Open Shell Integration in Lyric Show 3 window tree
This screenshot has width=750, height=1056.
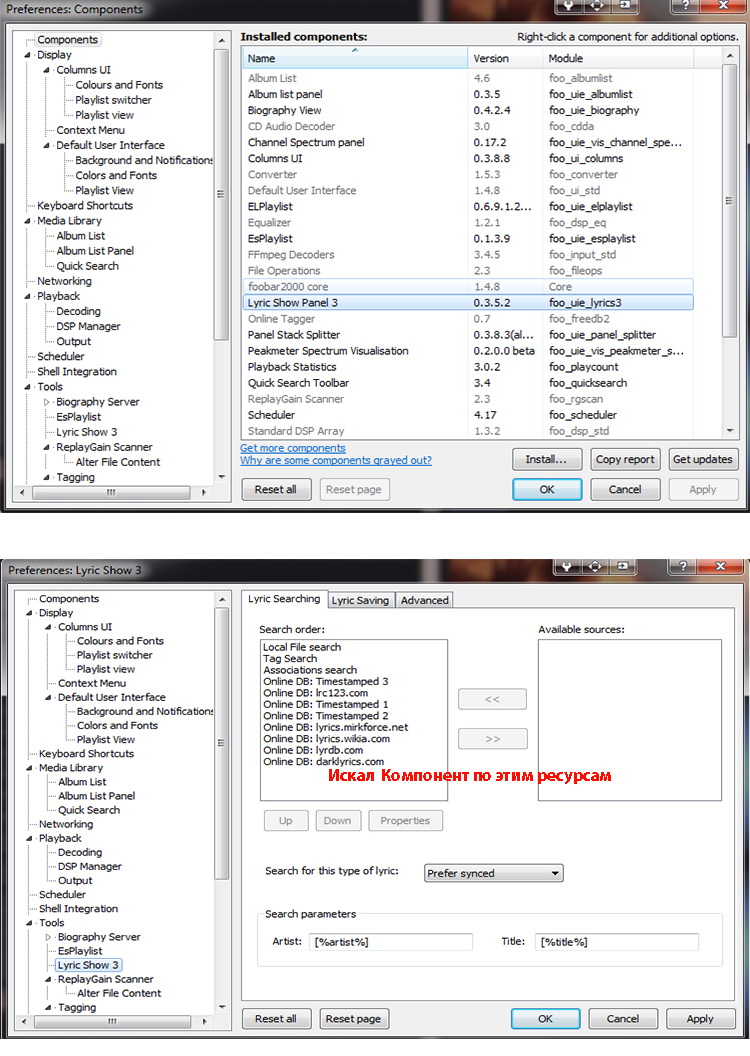point(78,909)
